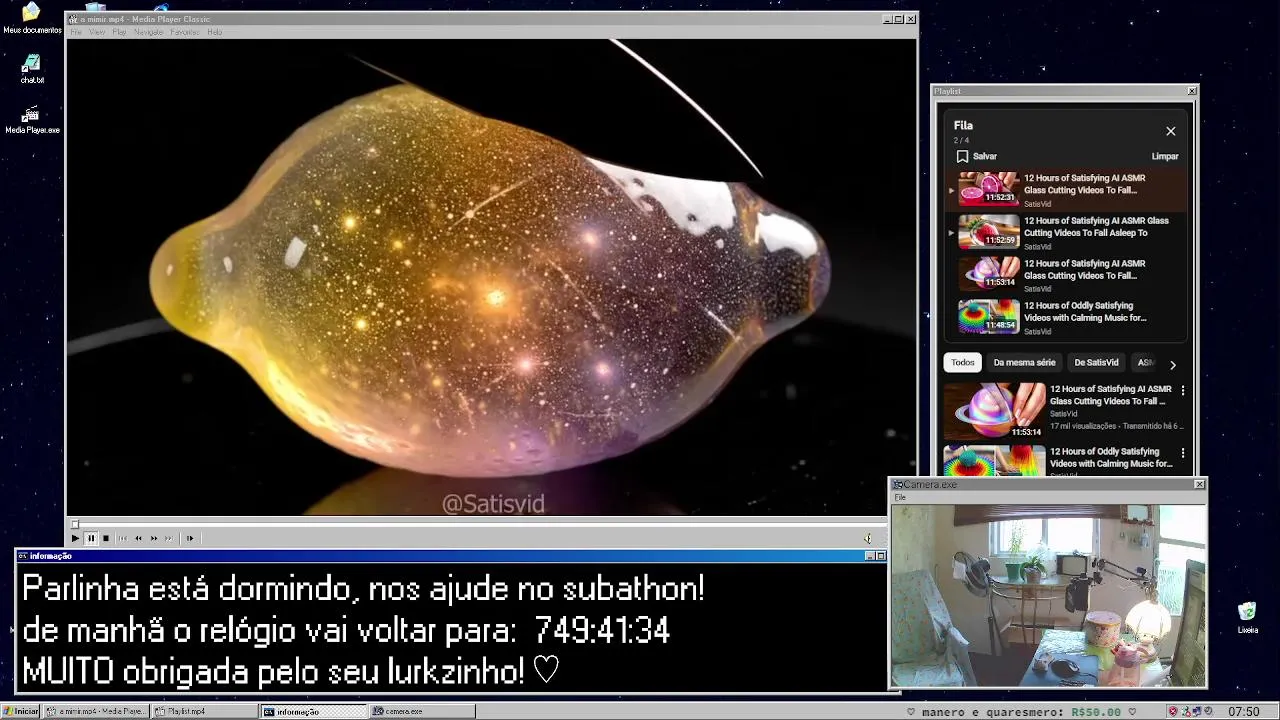This screenshot has width=1280, height=720.
Task: Open the View menu in Media Player Classic
Action: coord(97,32)
